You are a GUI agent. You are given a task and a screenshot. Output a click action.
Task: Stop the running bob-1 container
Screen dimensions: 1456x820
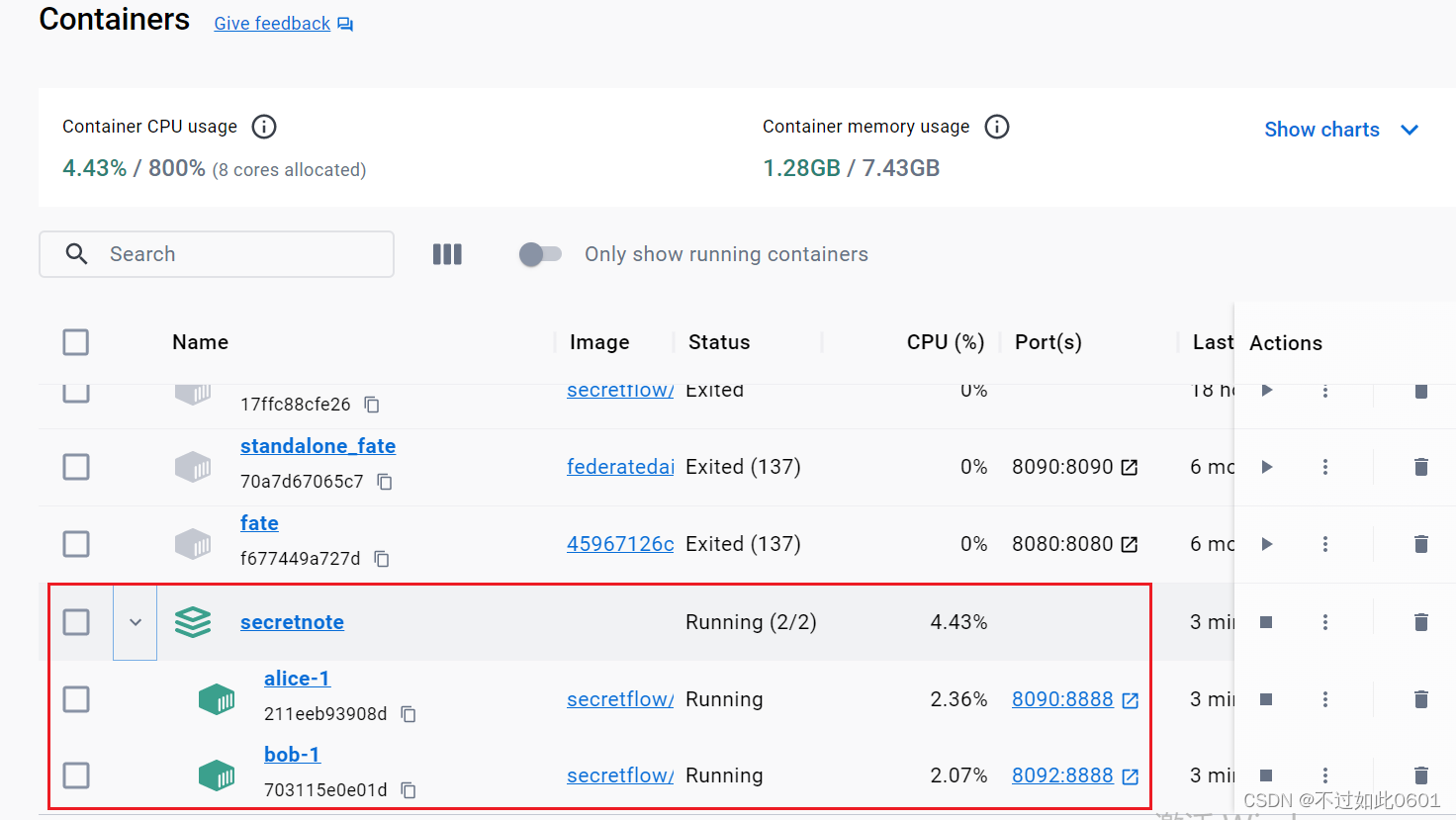(1267, 775)
